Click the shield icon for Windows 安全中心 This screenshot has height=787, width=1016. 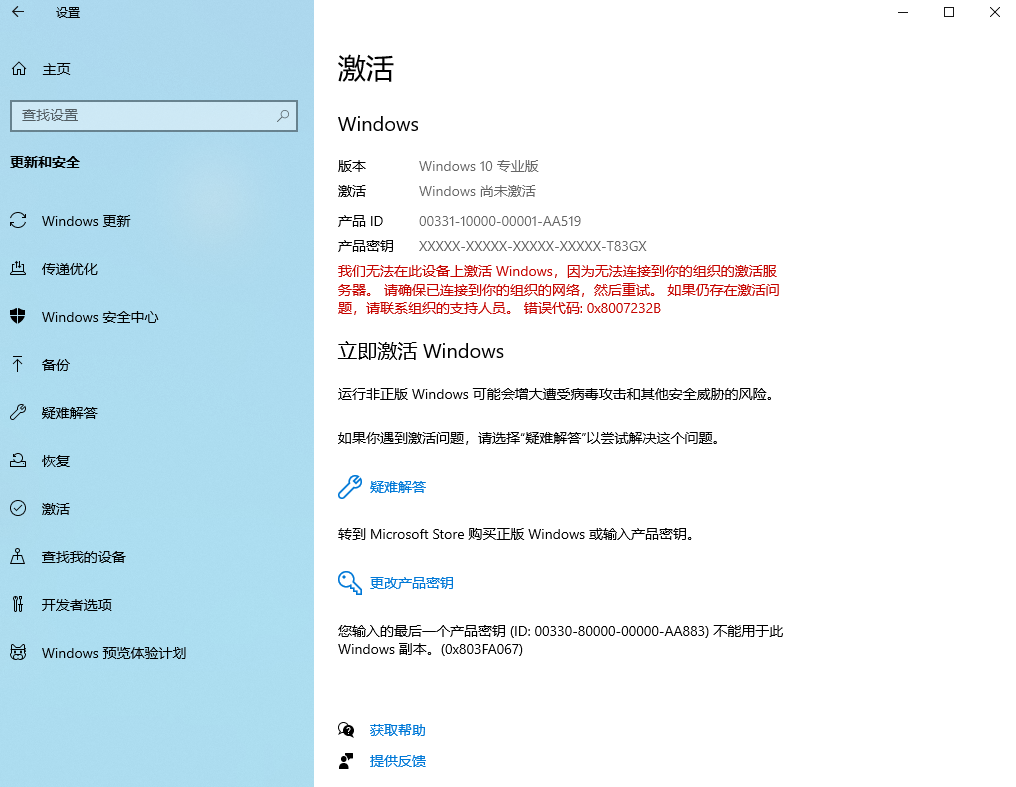click(18, 316)
